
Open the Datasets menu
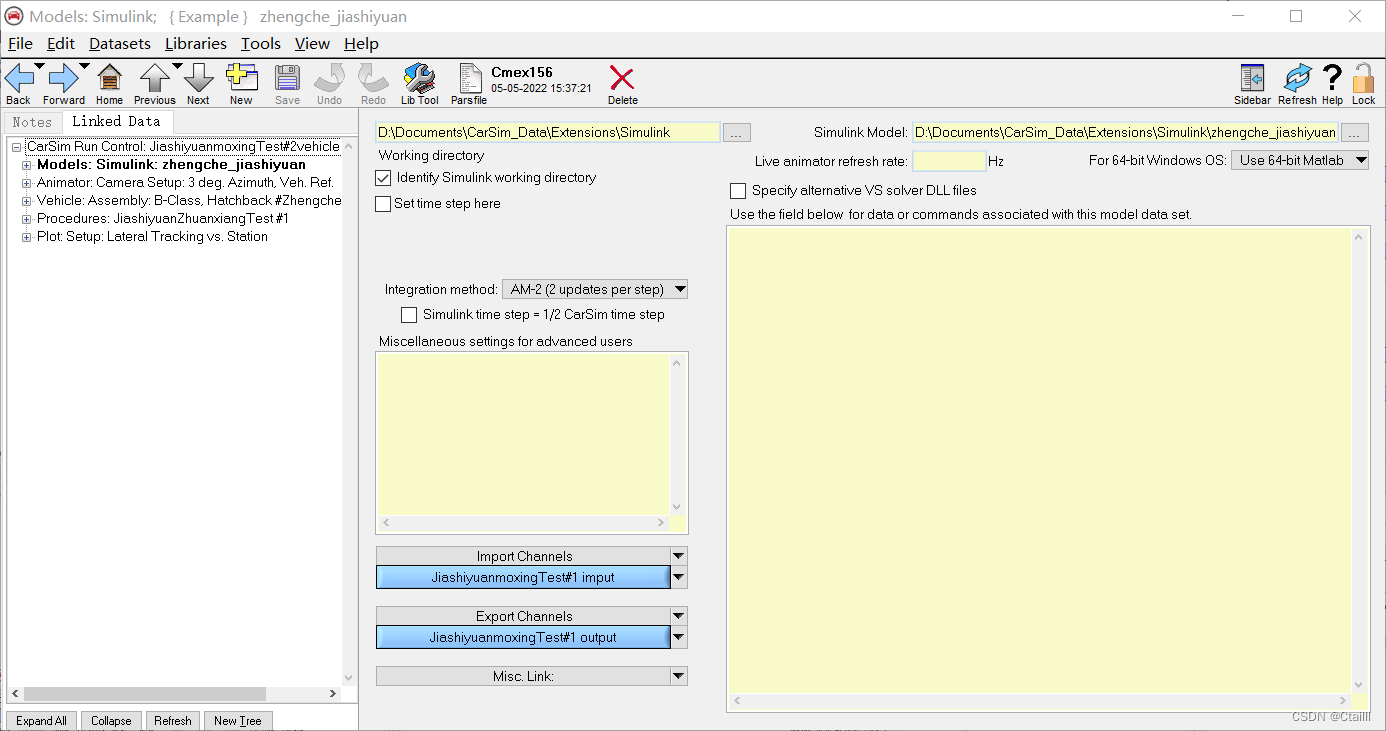coord(120,44)
